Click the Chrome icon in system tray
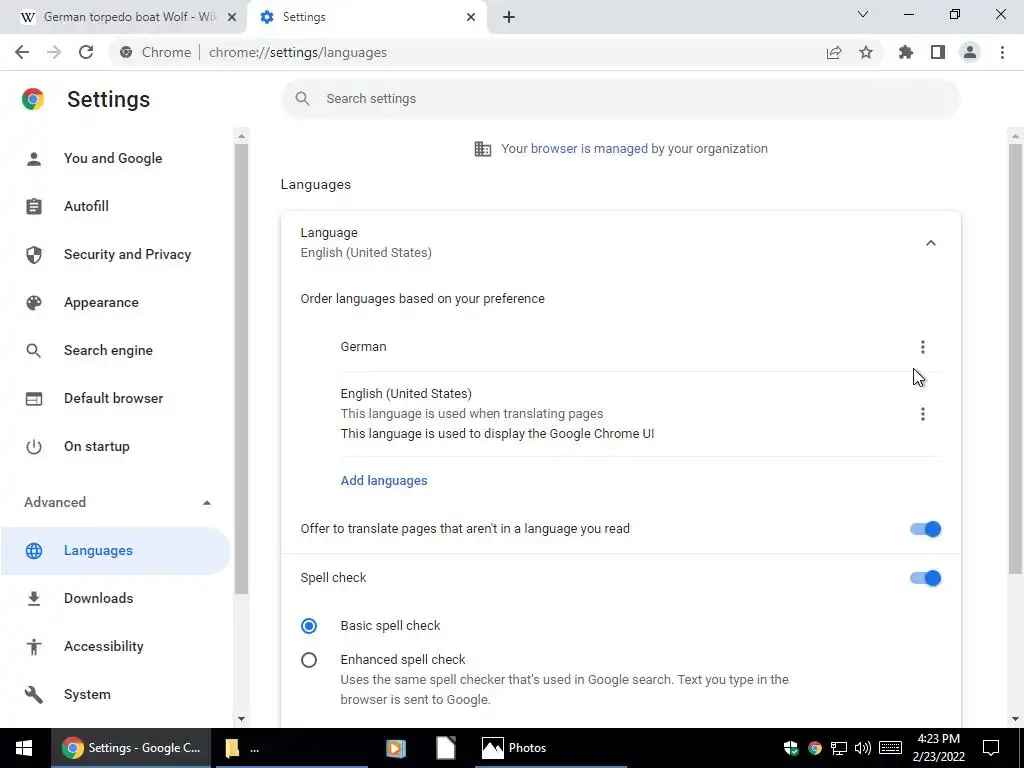Screen dimensions: 1024x768 (814, 748)
